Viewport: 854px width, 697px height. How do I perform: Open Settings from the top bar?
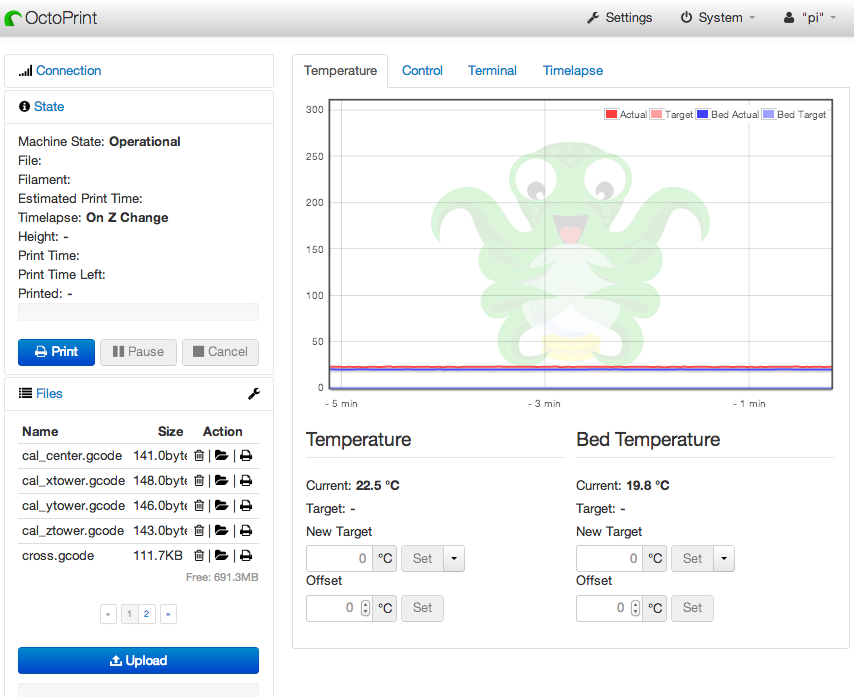[620, 18]
